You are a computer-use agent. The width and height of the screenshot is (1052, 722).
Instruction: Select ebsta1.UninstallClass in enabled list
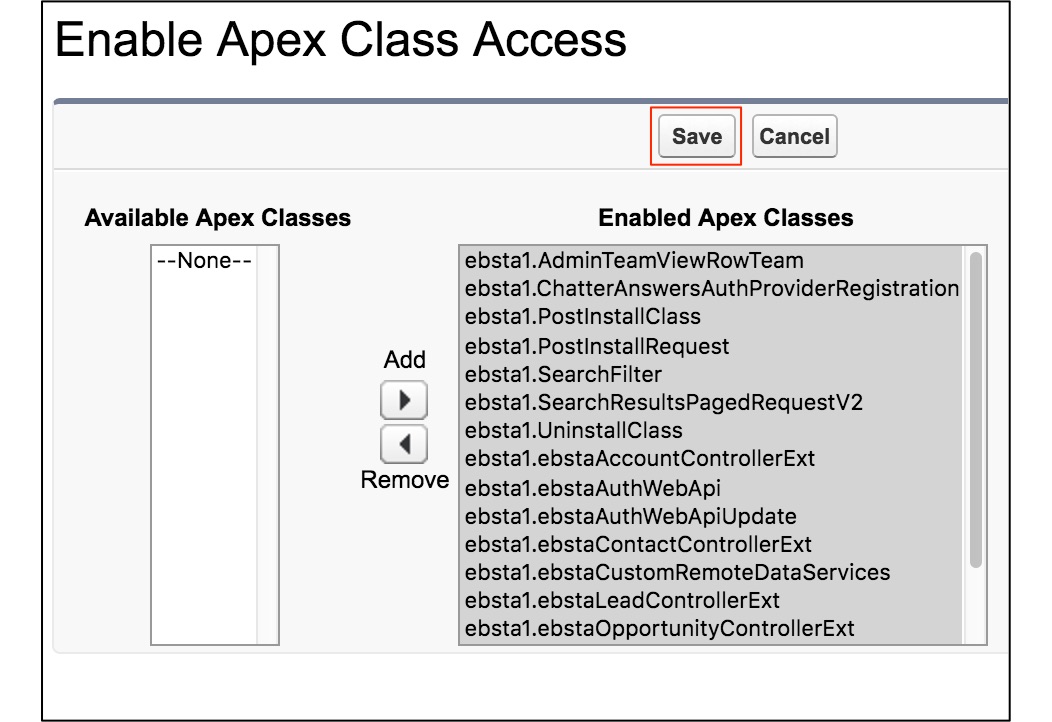[x=574, y=431]
